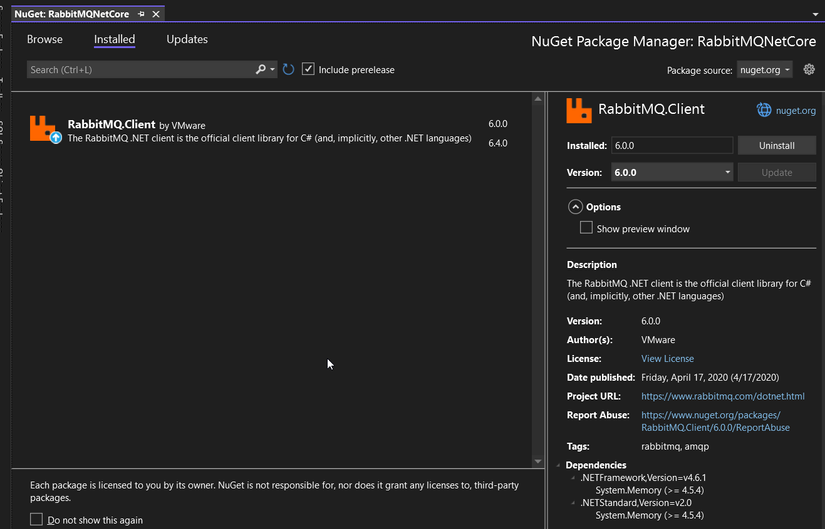Click the refresh icon beside the search box

(288, 70)
